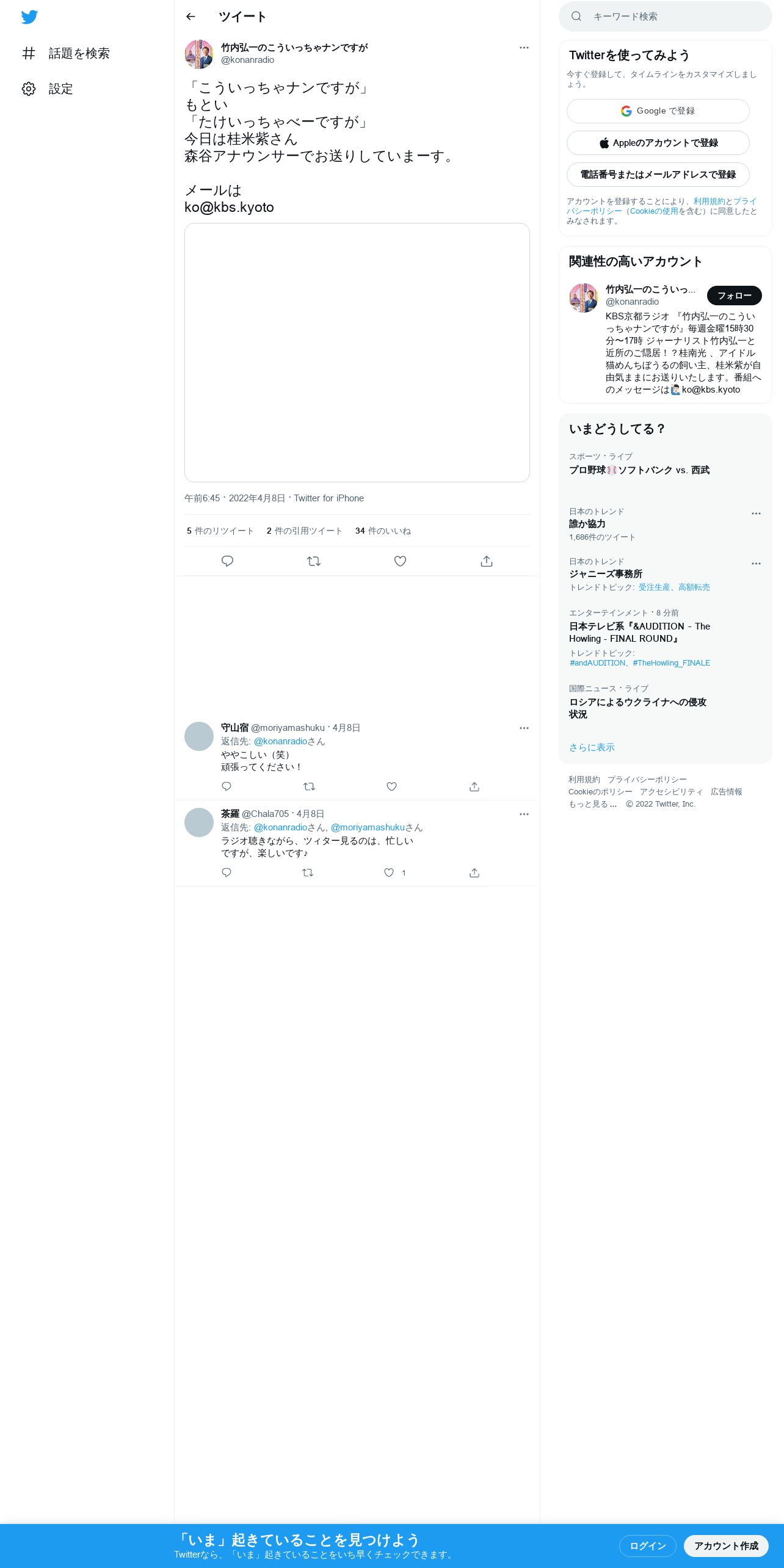Open アクセシビリティ footer link
Screen dimensions: 784x1568
click(x=672, y=792)
